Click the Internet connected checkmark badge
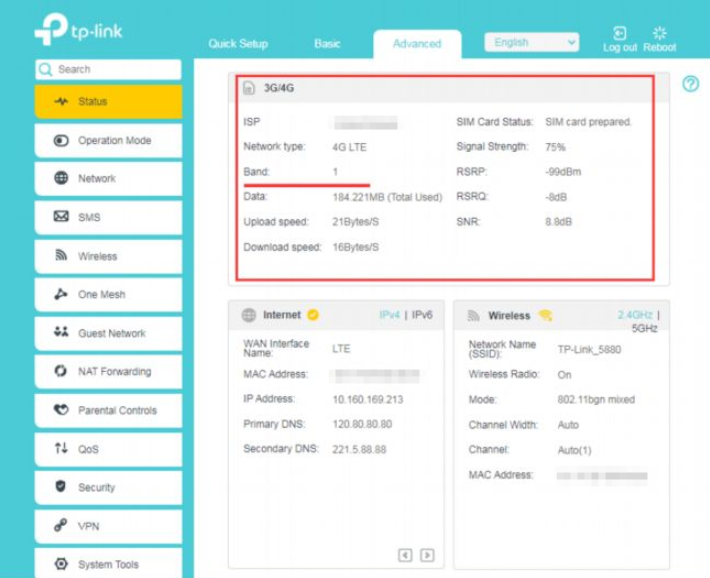Screen dimensions: 710x578 pyautogui.click(x=313, y=314)
